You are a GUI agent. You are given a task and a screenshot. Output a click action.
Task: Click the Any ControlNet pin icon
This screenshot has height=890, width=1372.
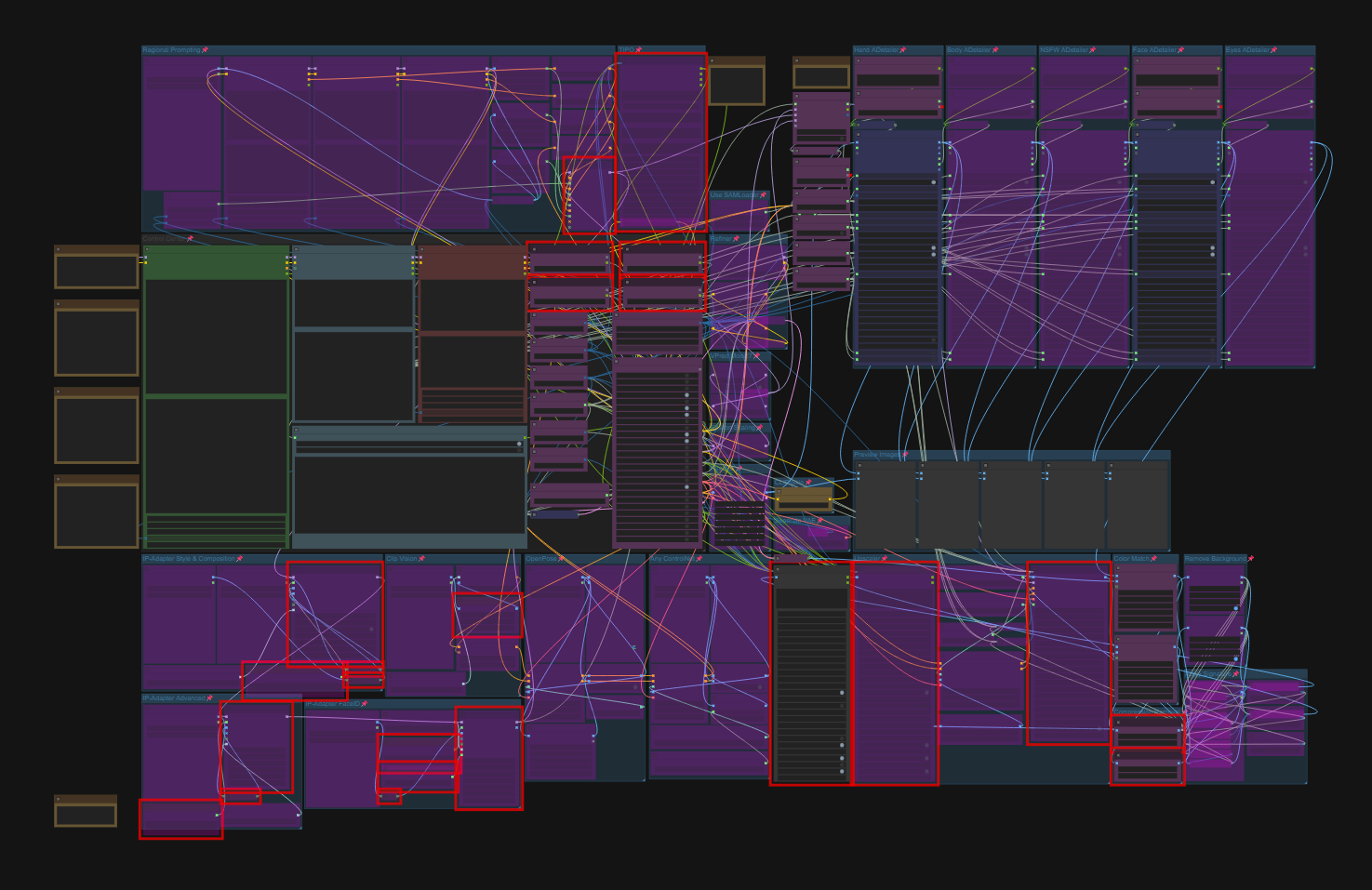click(700, 559)
